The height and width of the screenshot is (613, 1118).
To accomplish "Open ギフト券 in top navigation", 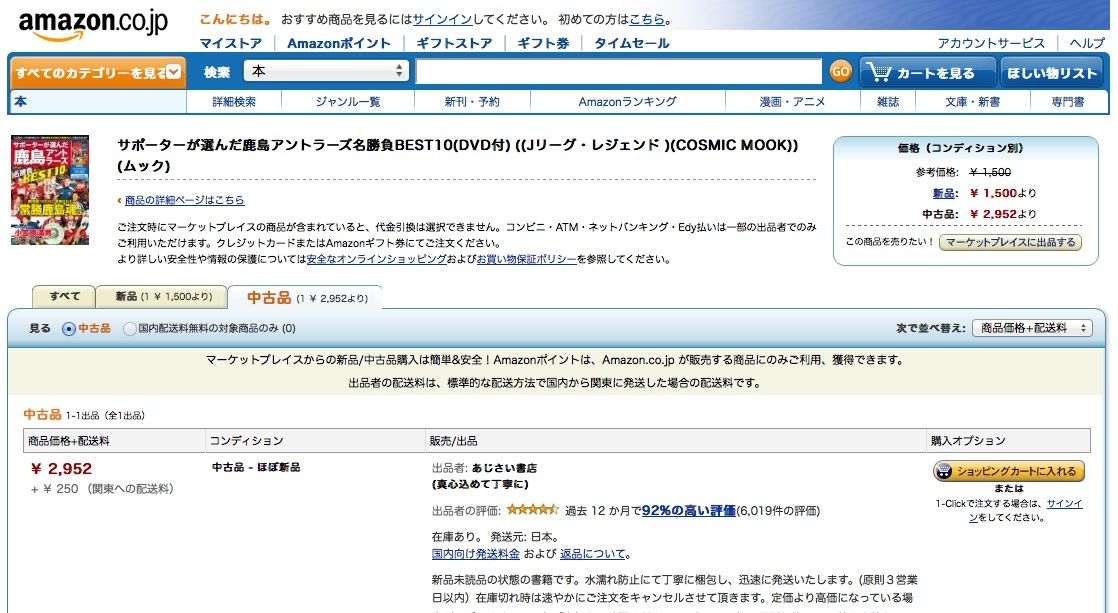I will (x=543, y=43).
